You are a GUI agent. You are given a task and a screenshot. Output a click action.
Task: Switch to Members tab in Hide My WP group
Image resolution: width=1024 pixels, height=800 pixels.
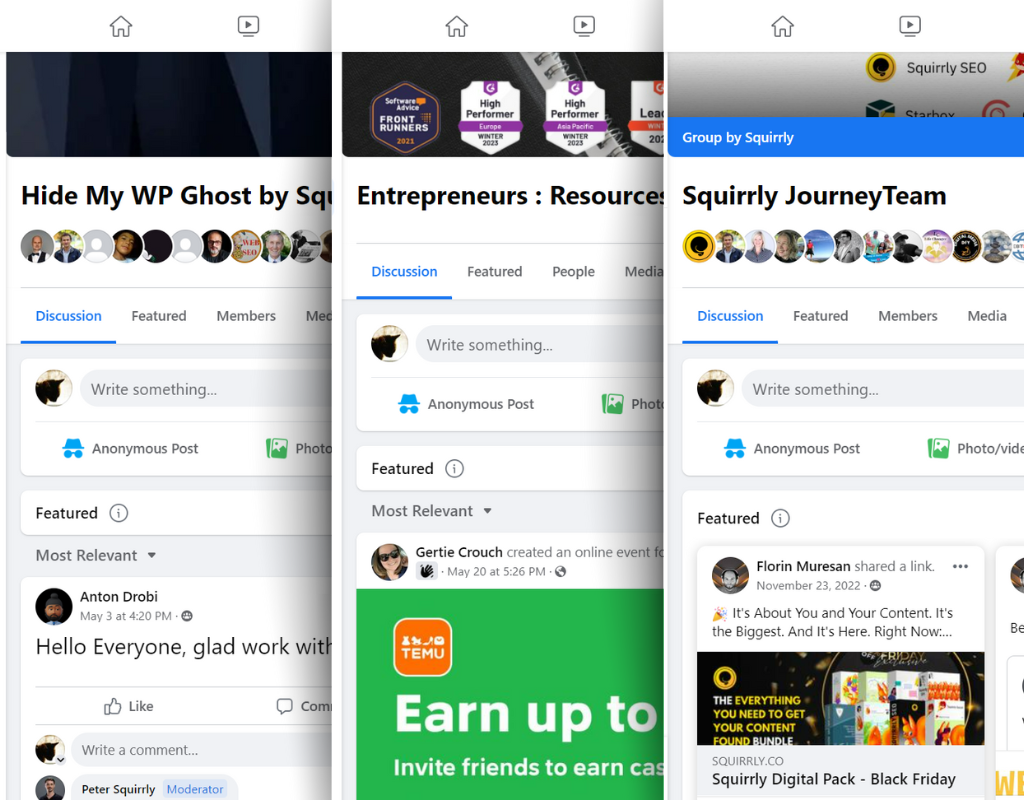click(246, 316)
